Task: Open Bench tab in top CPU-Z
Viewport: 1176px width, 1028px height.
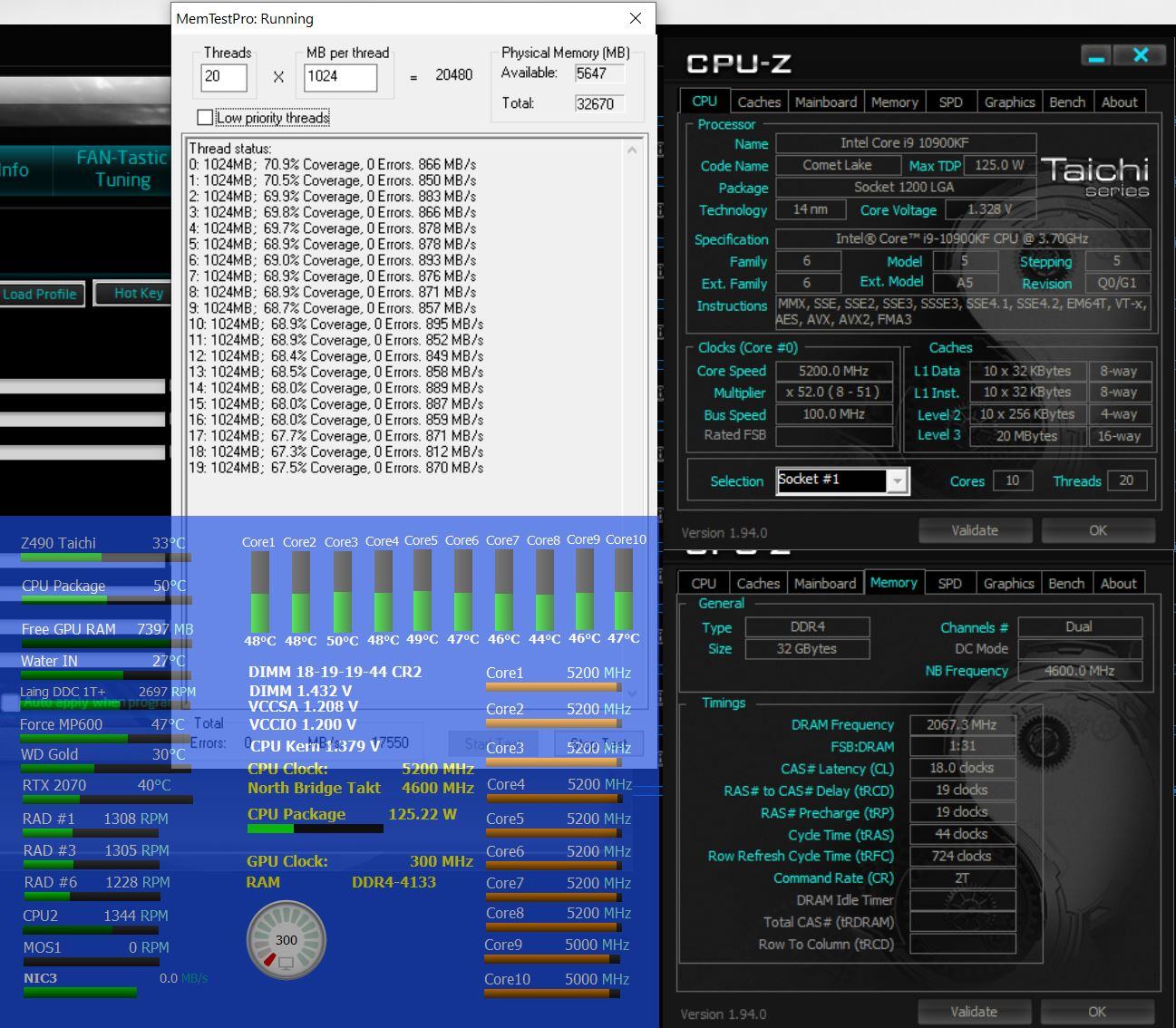Action: click(1067, 102)
